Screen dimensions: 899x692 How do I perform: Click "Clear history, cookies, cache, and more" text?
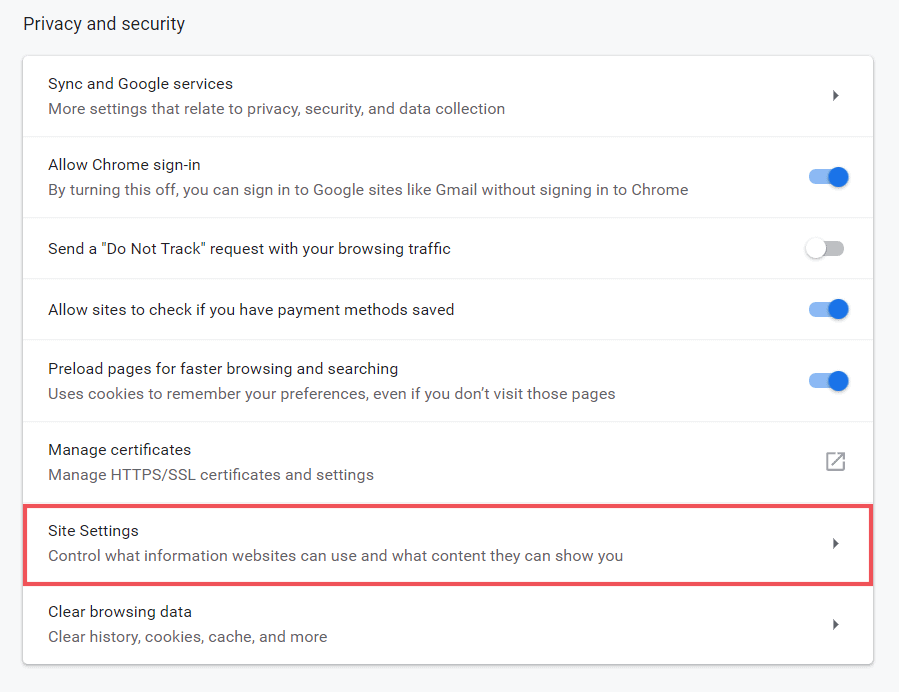click(187, 636)
